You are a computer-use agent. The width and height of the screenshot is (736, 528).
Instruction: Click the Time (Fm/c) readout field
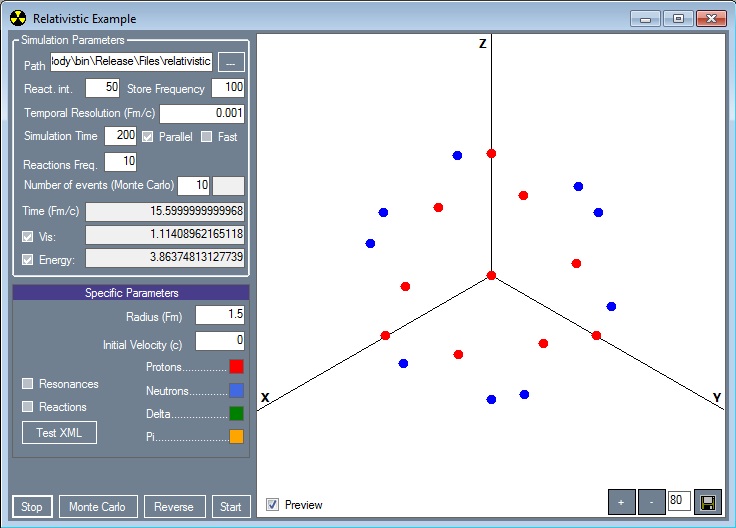click(x=165, y=212)
